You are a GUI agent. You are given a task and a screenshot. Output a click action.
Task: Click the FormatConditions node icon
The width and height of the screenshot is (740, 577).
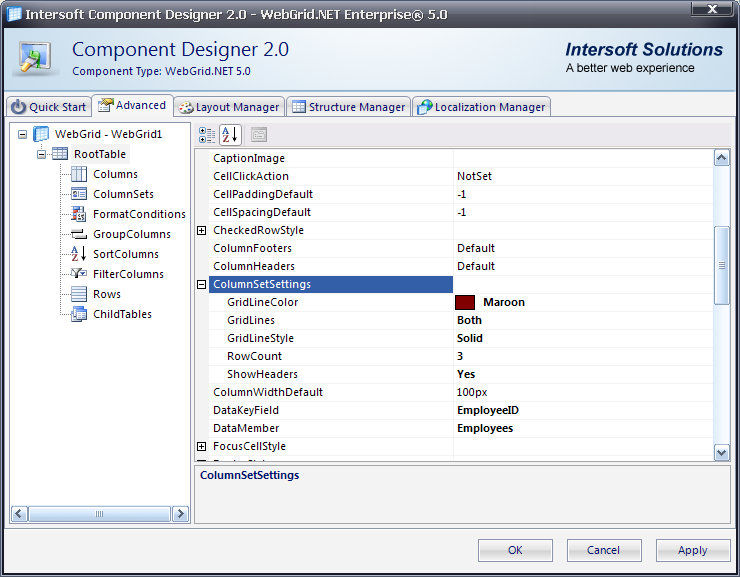(78, 214)
